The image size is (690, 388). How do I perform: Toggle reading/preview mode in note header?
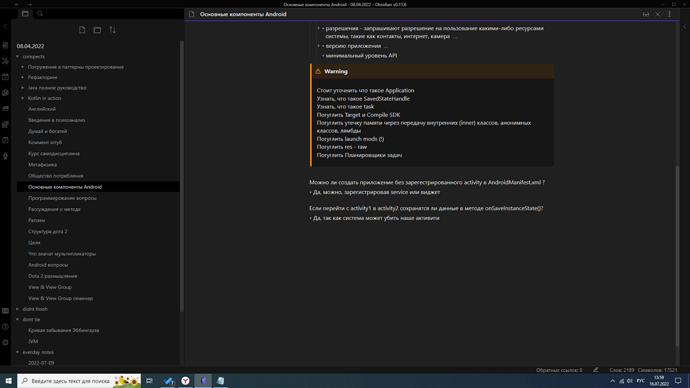[x=646, y=15]
